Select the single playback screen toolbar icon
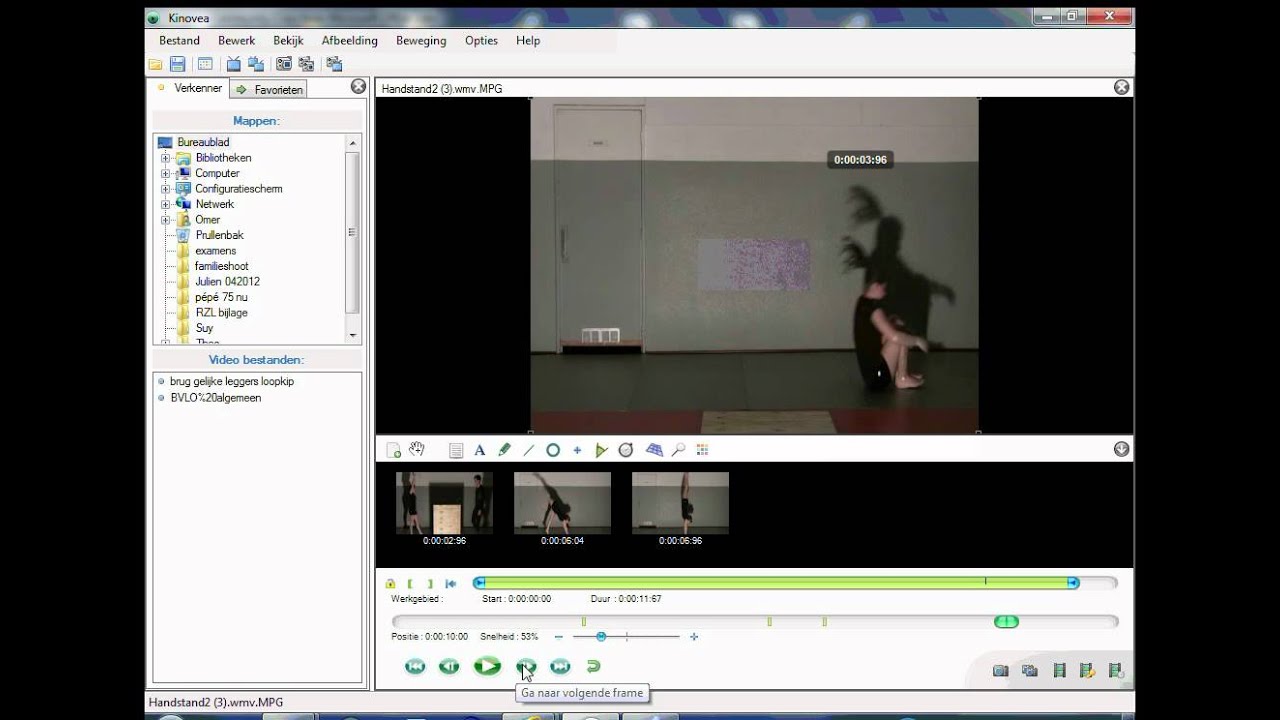This screenshot has height=720, width=1280. click(233, 64)
